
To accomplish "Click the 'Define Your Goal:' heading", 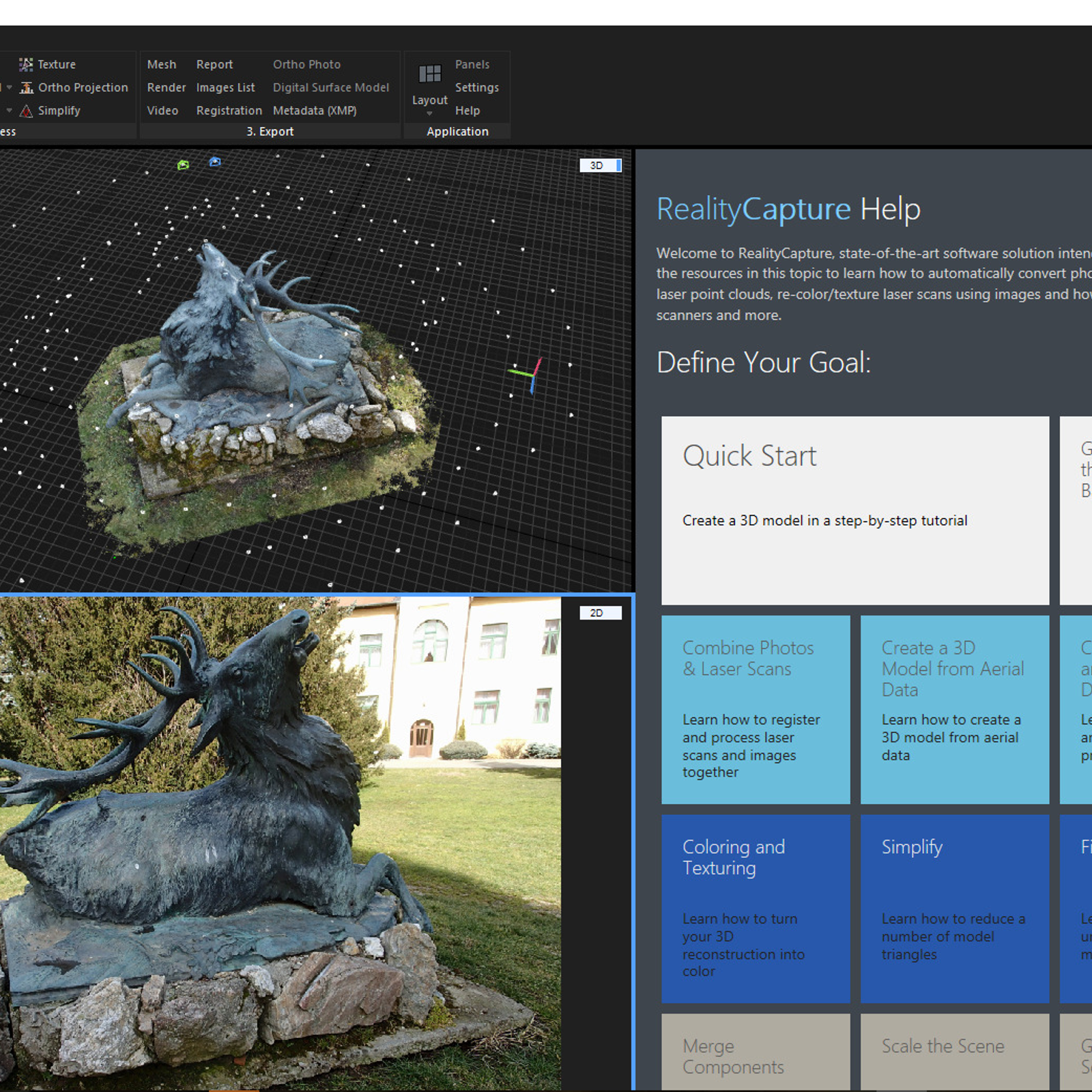I will point(764,362).
